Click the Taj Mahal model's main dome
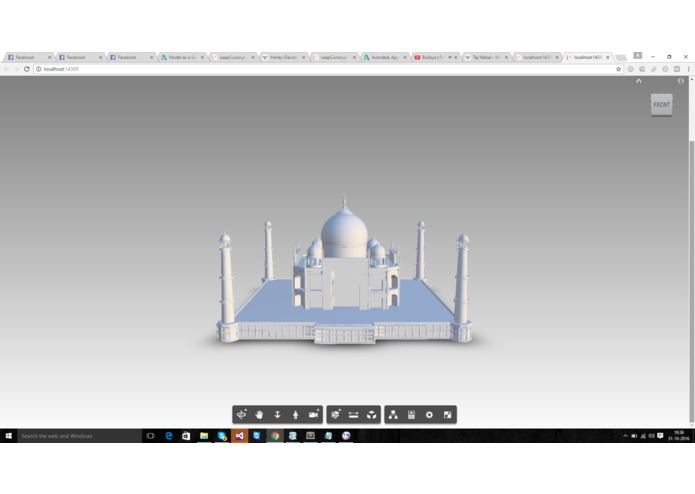This screenshot has width=695, height=494. coord(344,233)
